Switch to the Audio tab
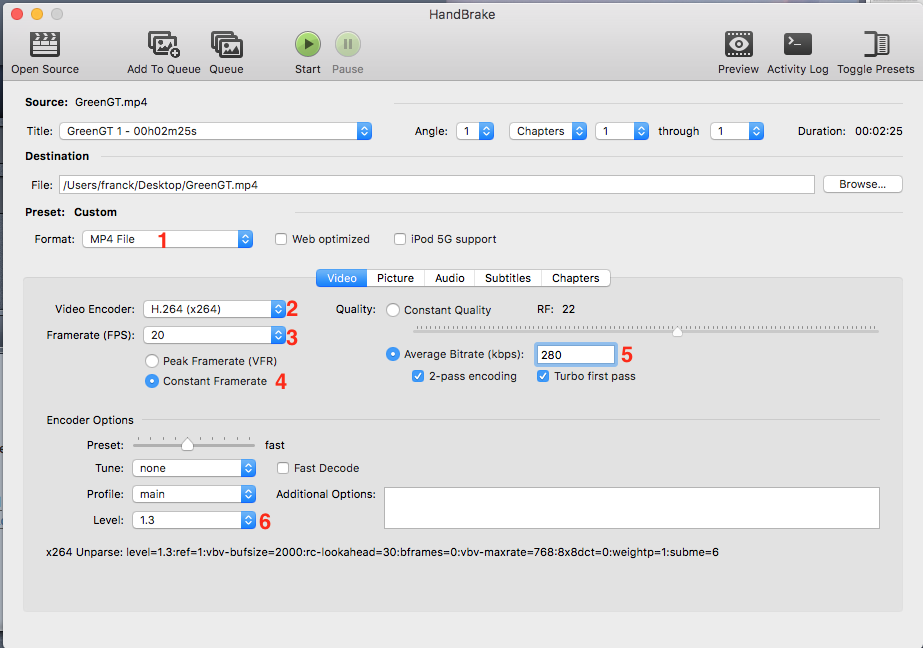 pyautogui.click(x=450, y=278)
